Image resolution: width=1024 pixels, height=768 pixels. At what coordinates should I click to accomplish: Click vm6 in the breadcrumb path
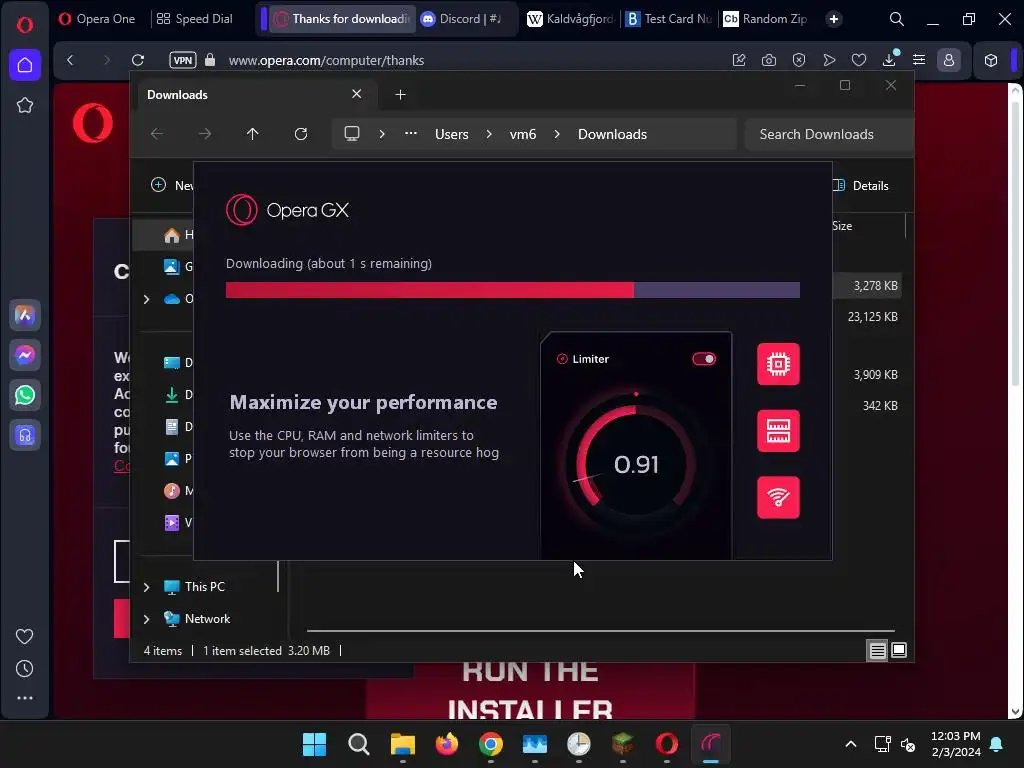(522, 135)
